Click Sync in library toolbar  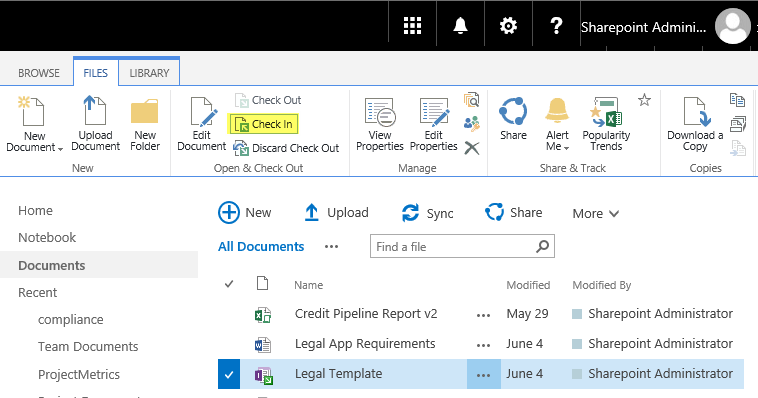pyautogui.click(x=427, y=213)
